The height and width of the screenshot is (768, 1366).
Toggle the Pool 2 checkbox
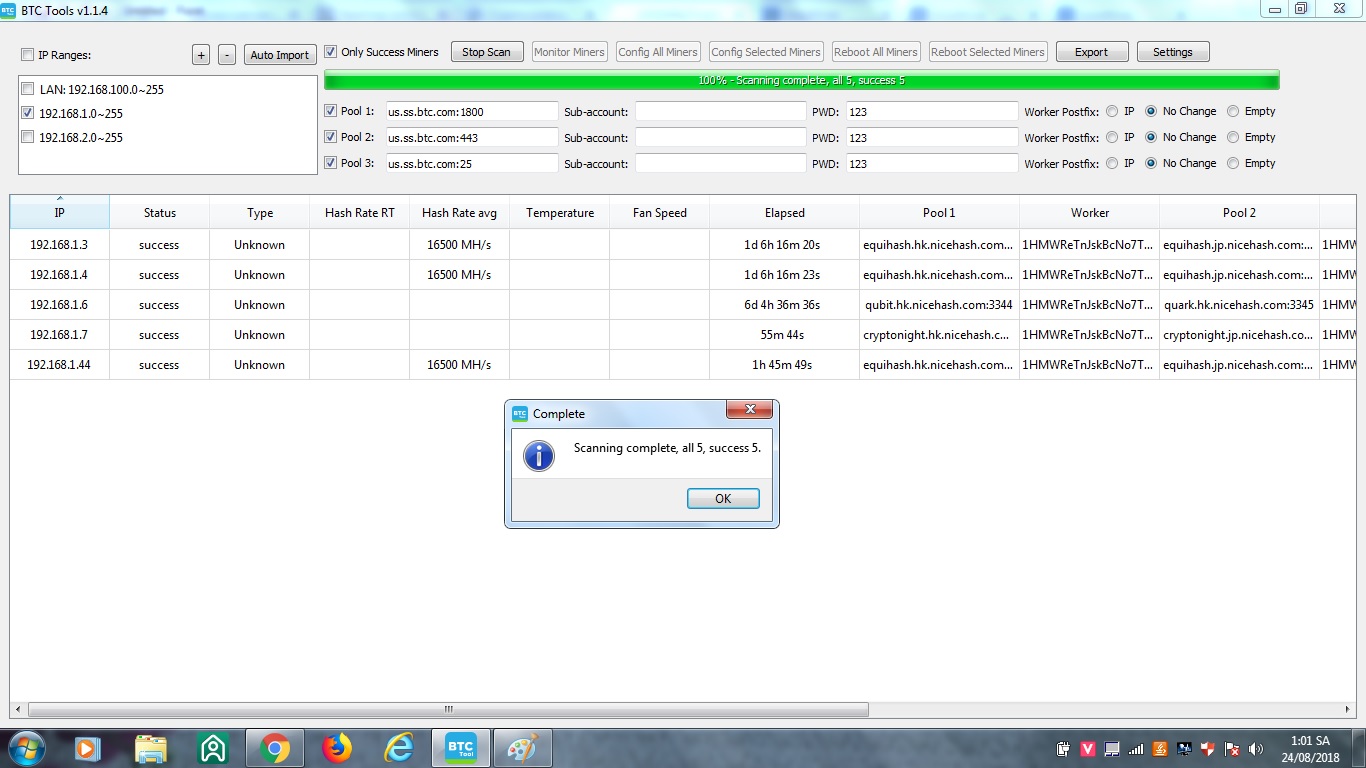[x=331, y=137]
